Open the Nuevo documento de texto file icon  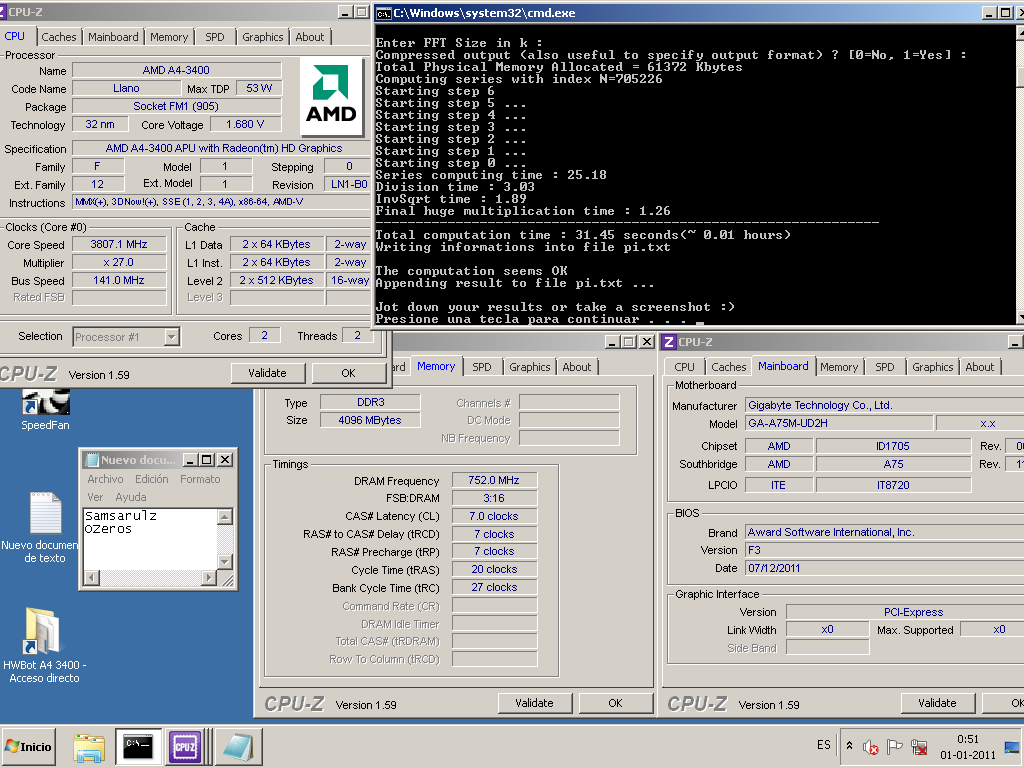point(44,528)
